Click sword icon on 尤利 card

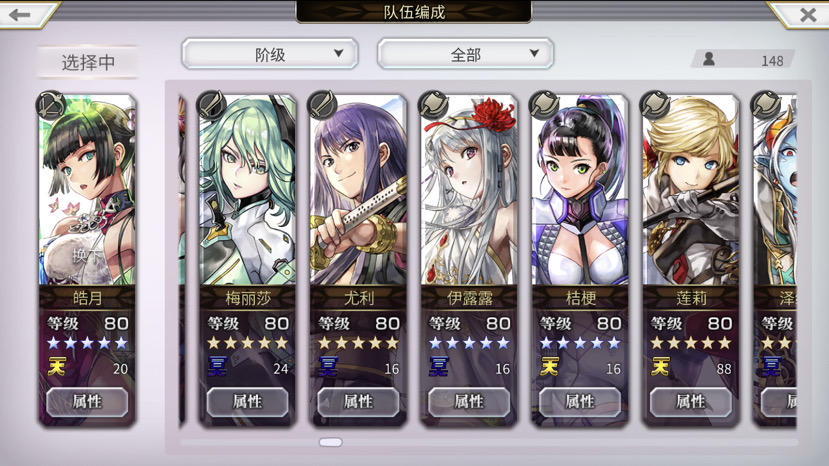[323, 105]
